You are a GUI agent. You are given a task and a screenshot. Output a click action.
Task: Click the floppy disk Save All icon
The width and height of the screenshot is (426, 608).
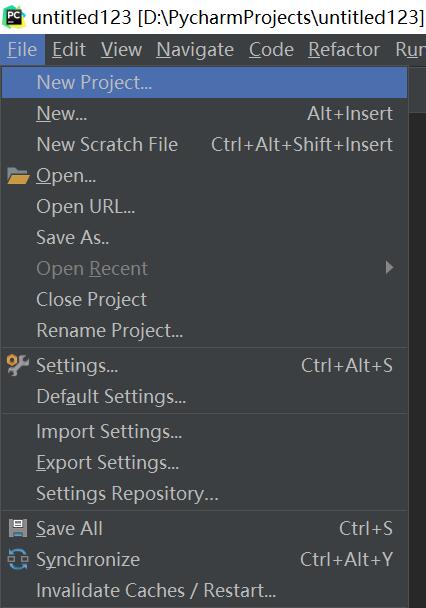coord(18,528)
